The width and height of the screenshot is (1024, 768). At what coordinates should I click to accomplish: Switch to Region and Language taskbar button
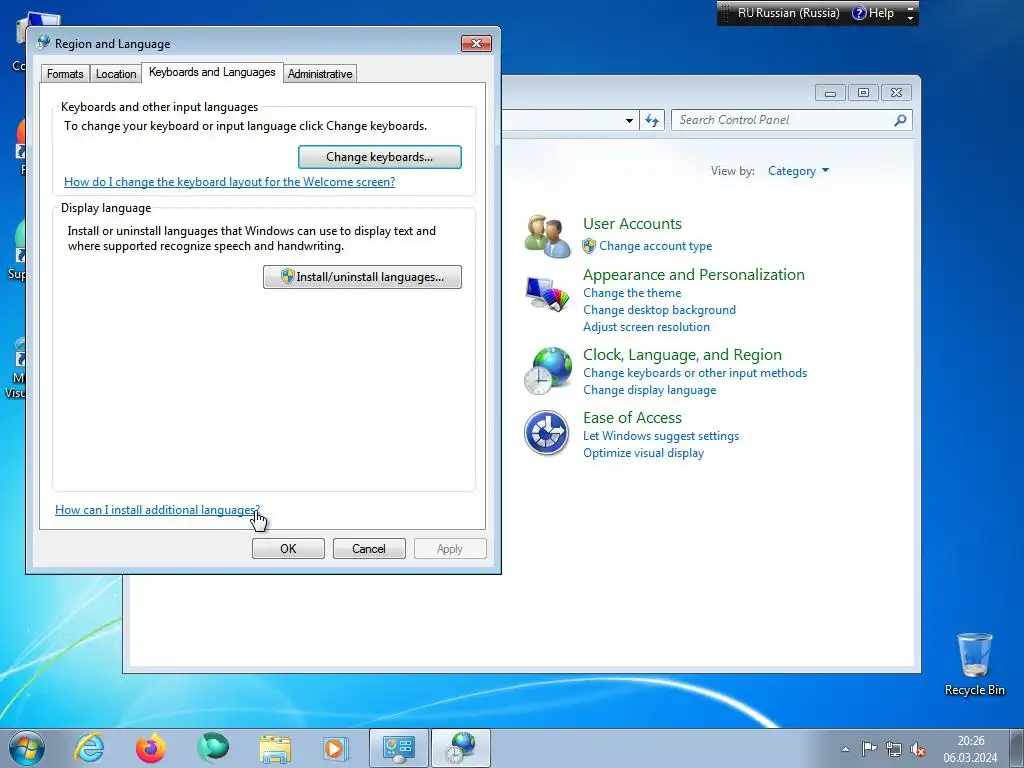[x=461, y=748]
